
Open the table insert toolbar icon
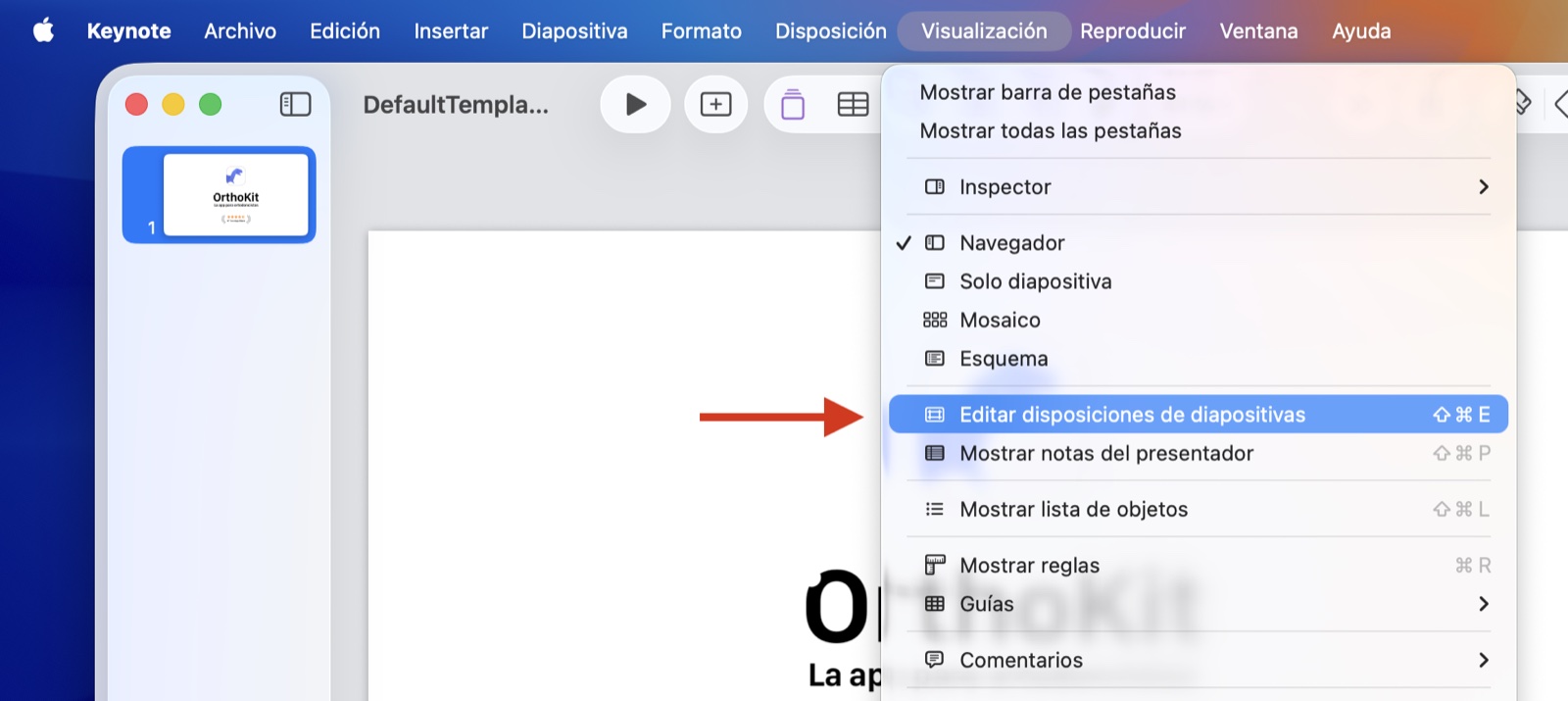853,104
